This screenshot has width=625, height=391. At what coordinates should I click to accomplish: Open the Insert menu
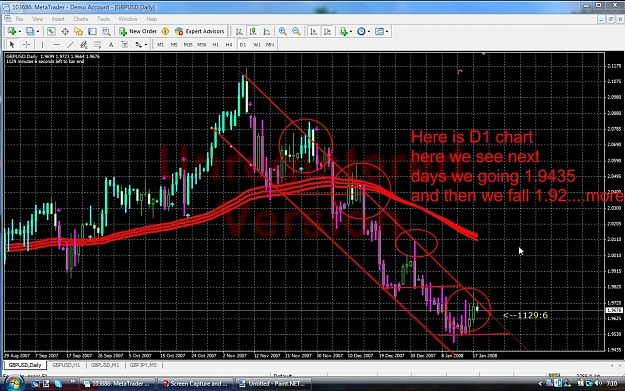pyautogui.click(x=58, y=19)
